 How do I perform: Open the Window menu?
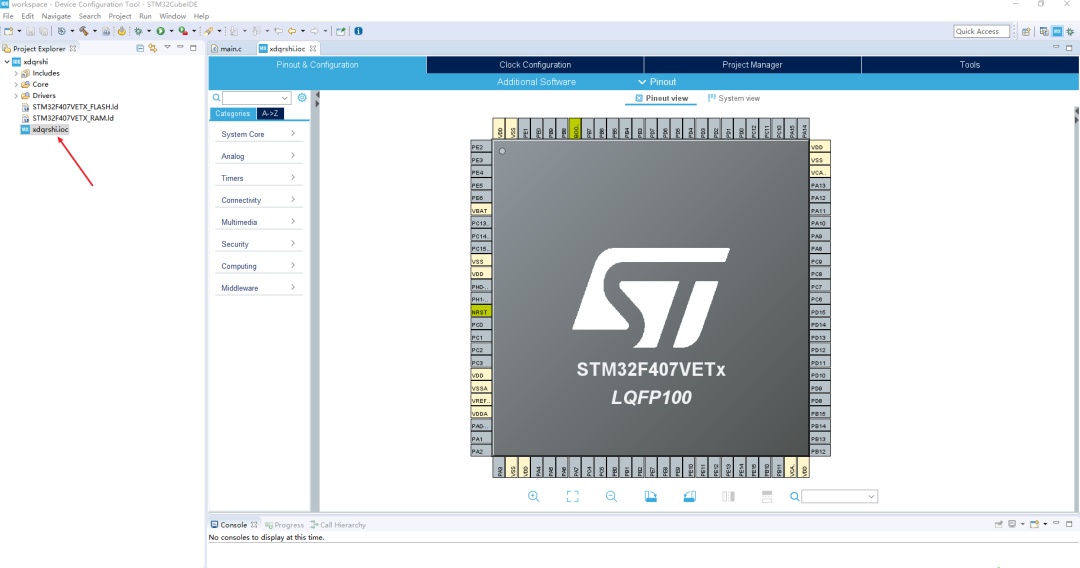pos(172,16)
